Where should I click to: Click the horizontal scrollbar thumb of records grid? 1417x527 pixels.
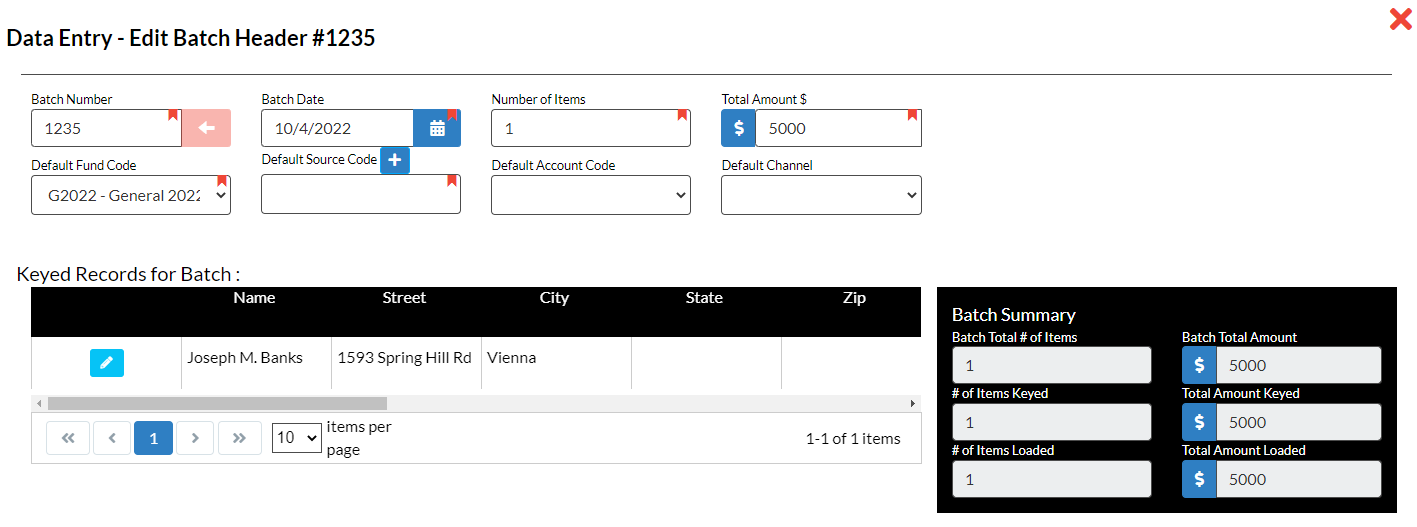217,403
